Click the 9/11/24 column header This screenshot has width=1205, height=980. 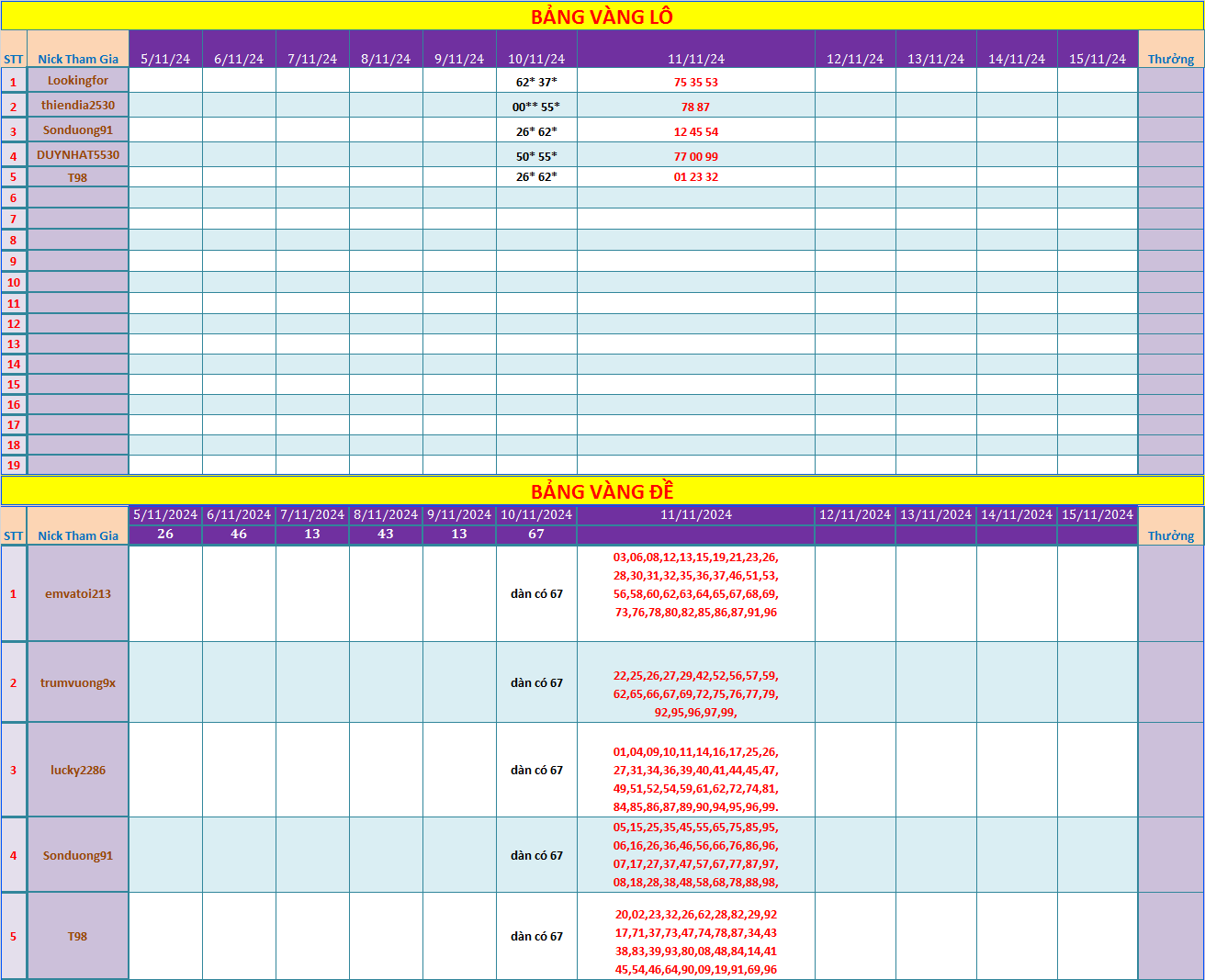pos(459,50)
